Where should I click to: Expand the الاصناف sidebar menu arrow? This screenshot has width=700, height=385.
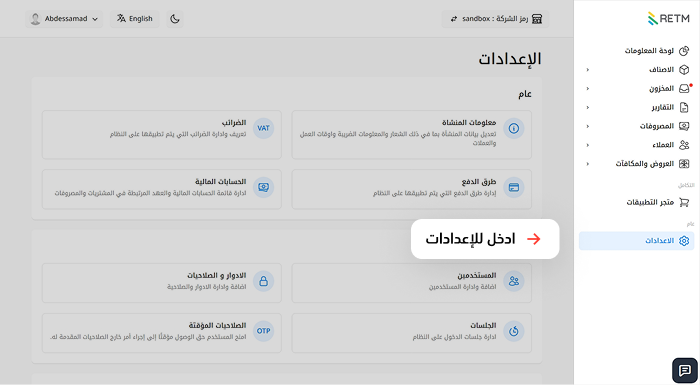(x=588, y=70)
